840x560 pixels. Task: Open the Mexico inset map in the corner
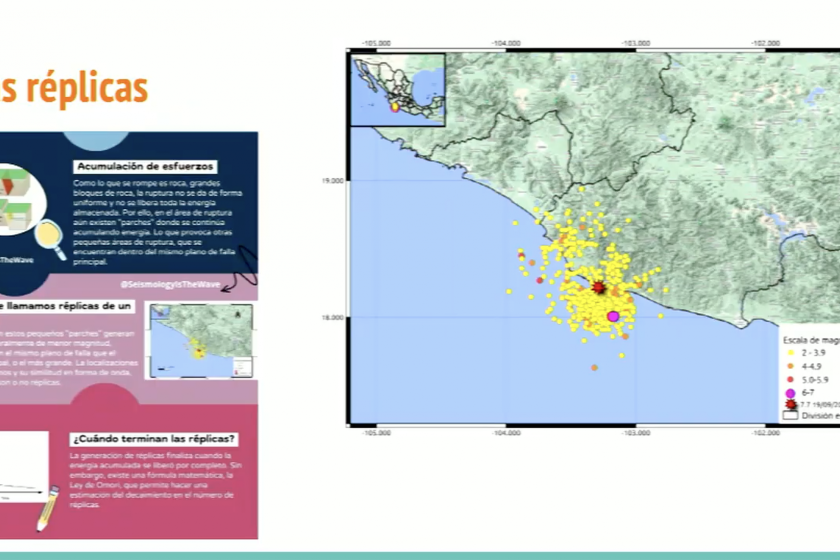click(398, 89)
